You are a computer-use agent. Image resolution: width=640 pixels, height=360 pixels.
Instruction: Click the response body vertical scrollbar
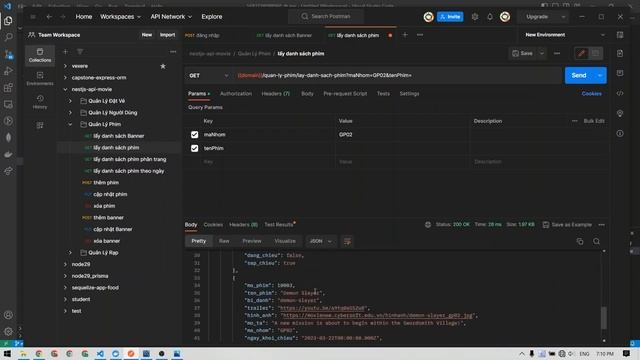coord(604,317)
